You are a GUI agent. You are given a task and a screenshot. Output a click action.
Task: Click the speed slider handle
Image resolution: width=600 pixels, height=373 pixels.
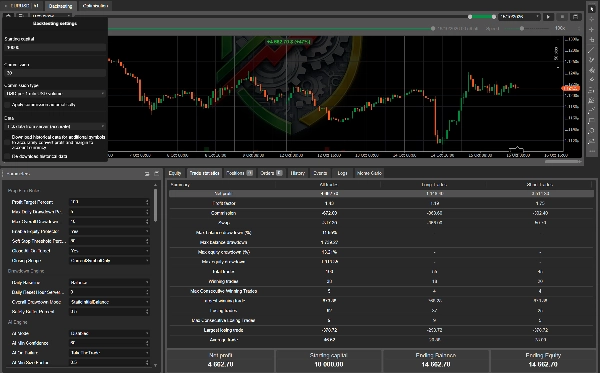[522, 28]
